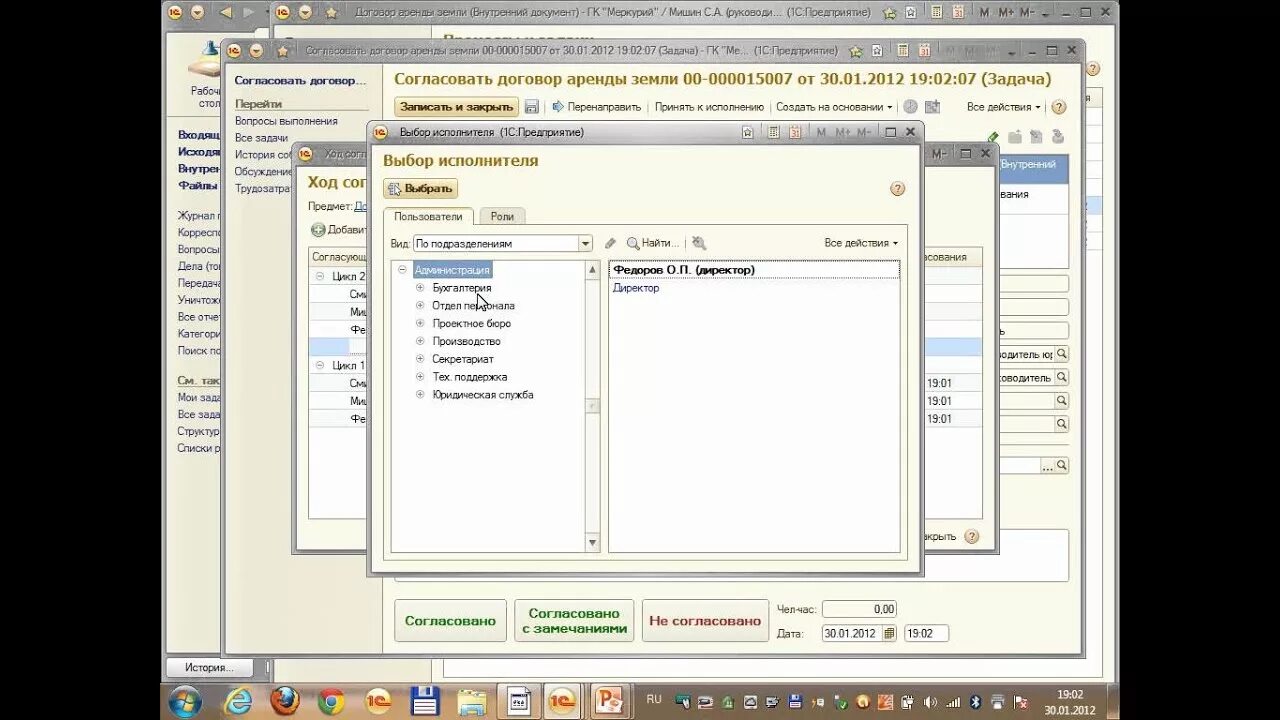The image size is (1280, 720).
Task: Click the Bluetooth tray icon
Action: click(x=973, y=702)
